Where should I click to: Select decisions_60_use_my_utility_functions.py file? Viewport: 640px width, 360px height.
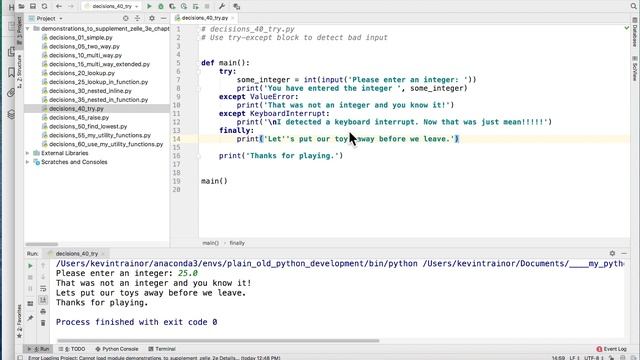(x=106, y=144)
